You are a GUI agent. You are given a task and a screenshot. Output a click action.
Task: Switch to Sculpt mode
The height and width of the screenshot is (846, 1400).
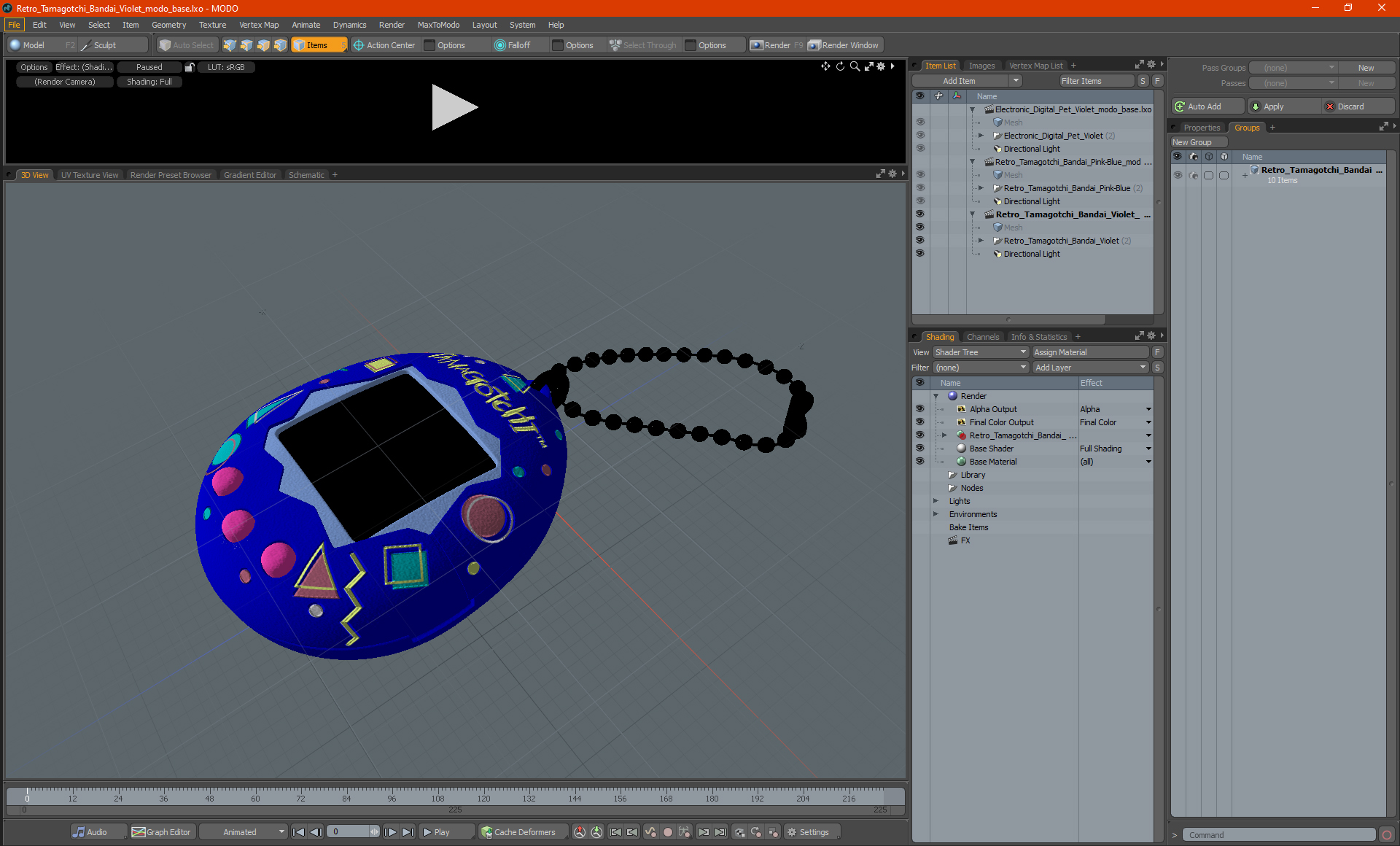tap(114, 45)
